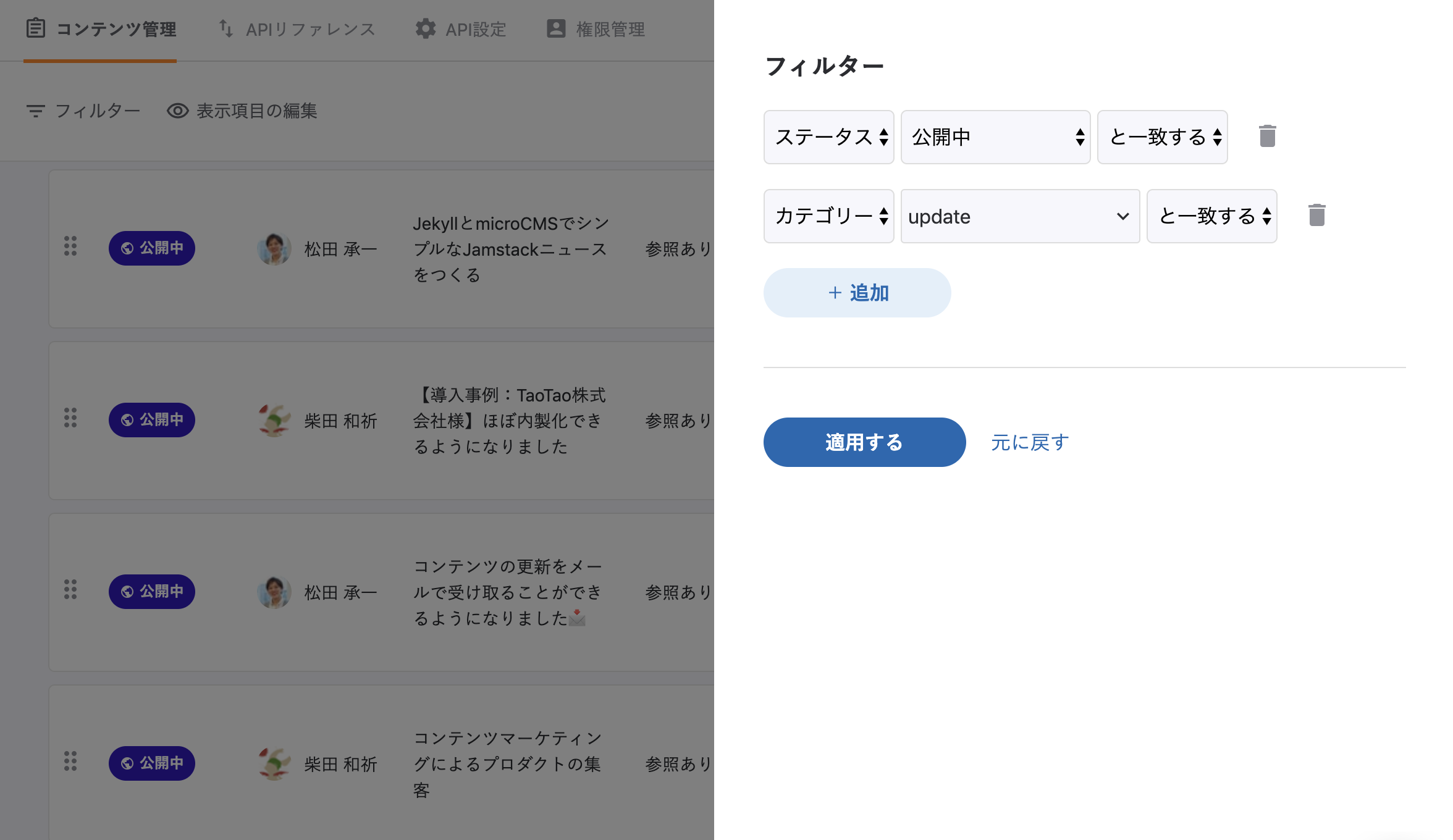1453x840 pixels.
Task: Click 公開中 status badge in third row
Action: point(152,591)
